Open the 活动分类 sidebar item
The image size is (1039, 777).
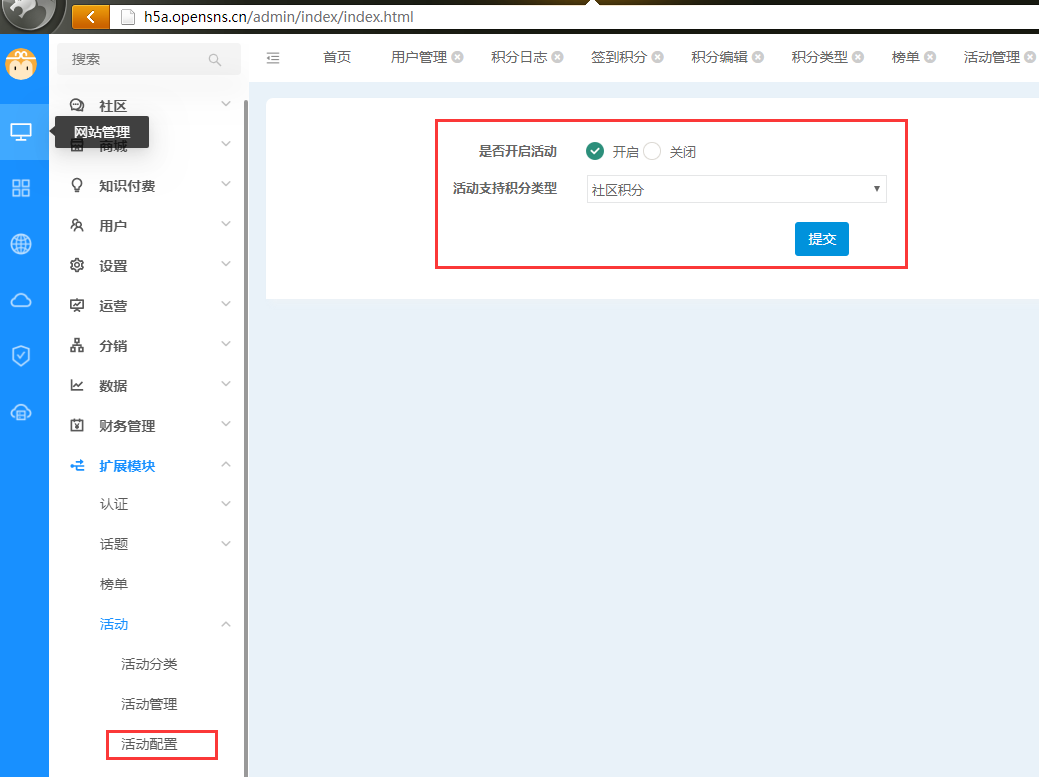150,664
